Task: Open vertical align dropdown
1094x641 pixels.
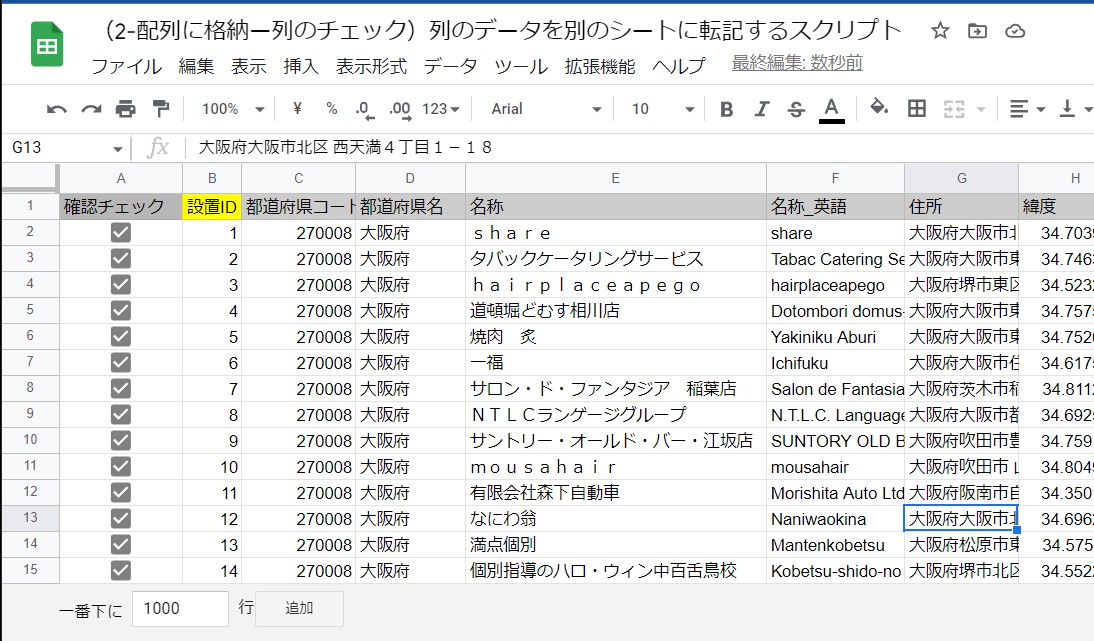Action: (1075, 109)
